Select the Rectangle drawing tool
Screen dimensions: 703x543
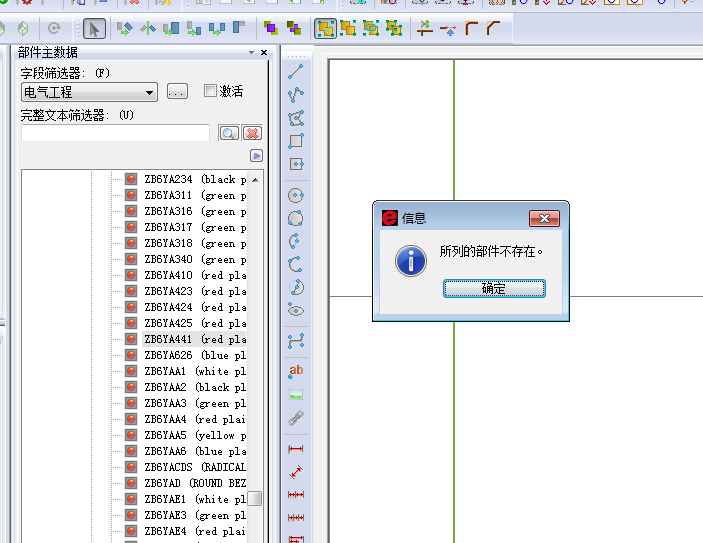[x=295, y=141]
